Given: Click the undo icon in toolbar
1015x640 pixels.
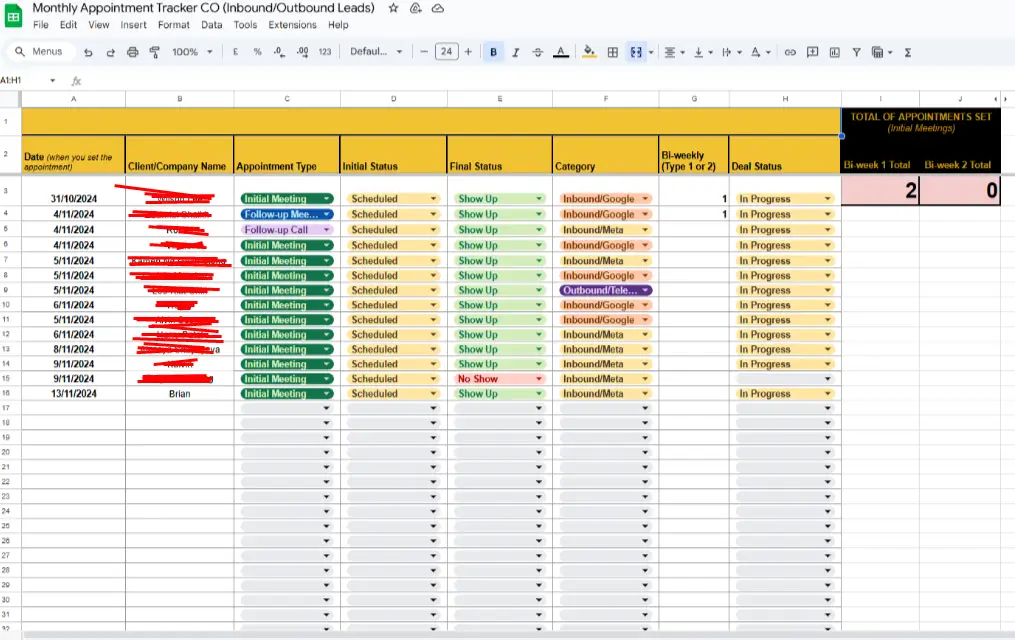Looking at the screenshot, I should pyautogui.click(x=89, y=52).
